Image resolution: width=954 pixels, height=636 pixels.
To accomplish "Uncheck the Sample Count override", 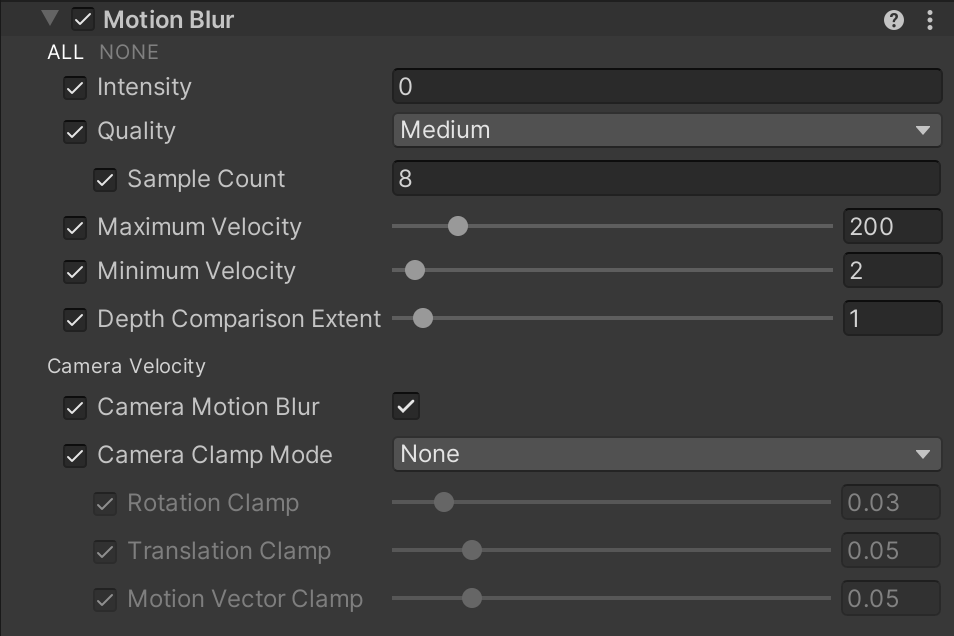I will tap(106, 179).
